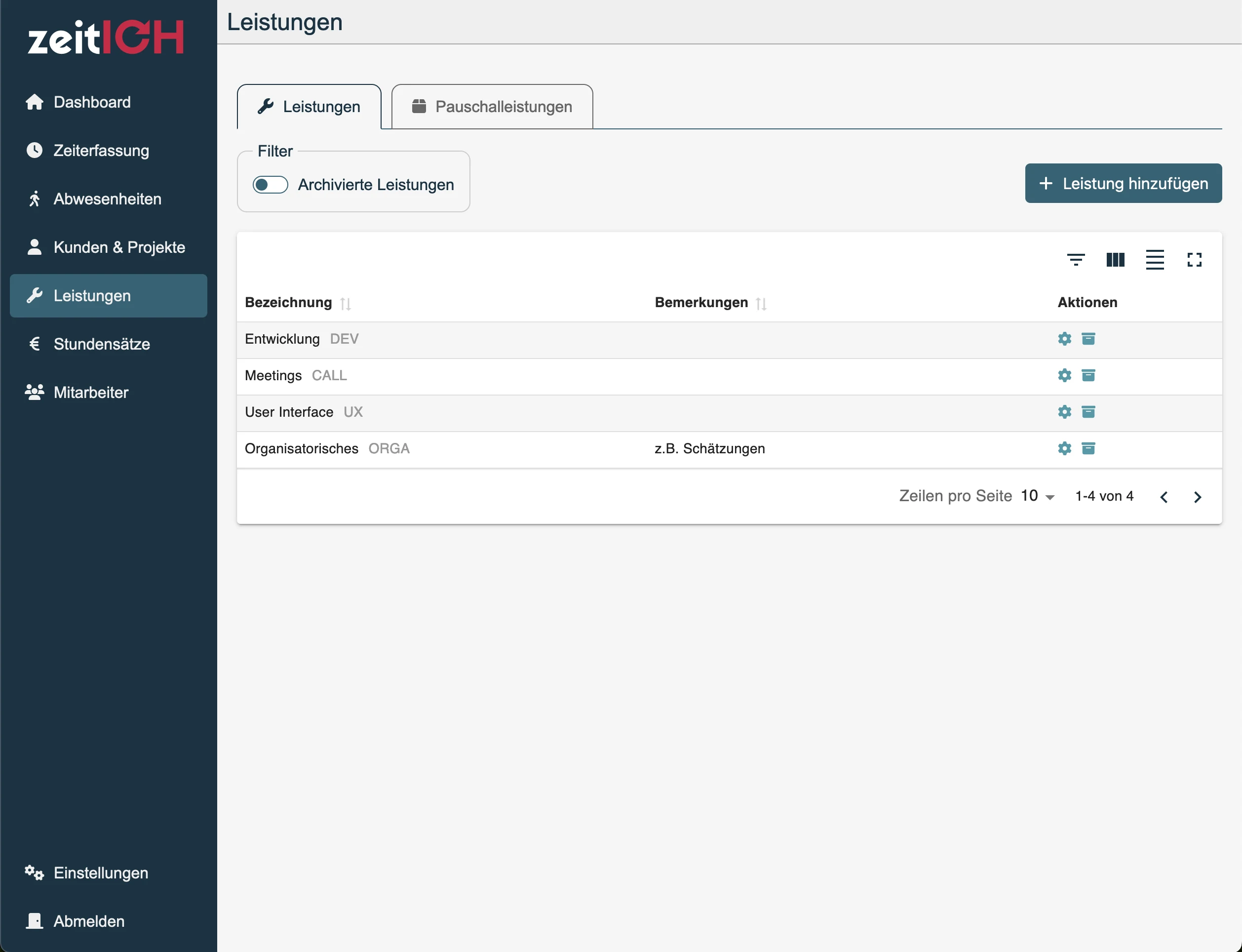Go to next table page
This screenshot has height=952, width=1242.
point(1197,497)
